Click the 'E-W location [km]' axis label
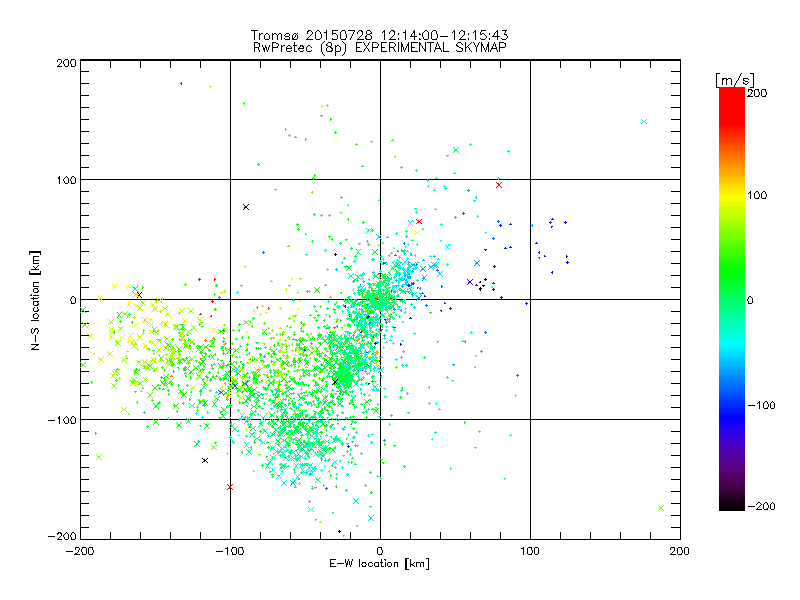This screenshot has height=600, width=800. click(x=380, y=563)
